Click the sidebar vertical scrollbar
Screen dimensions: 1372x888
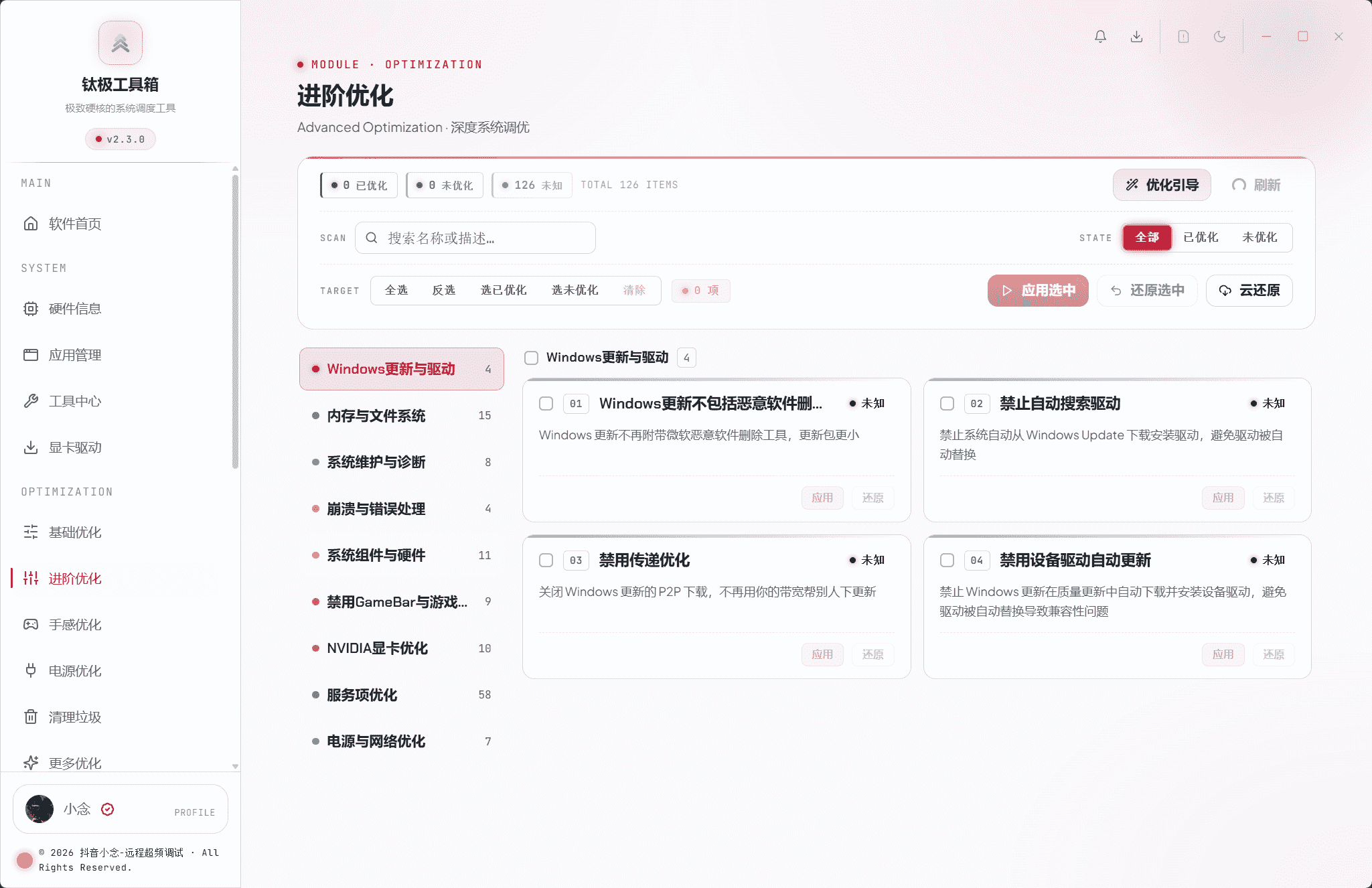(x=235, y=321)
